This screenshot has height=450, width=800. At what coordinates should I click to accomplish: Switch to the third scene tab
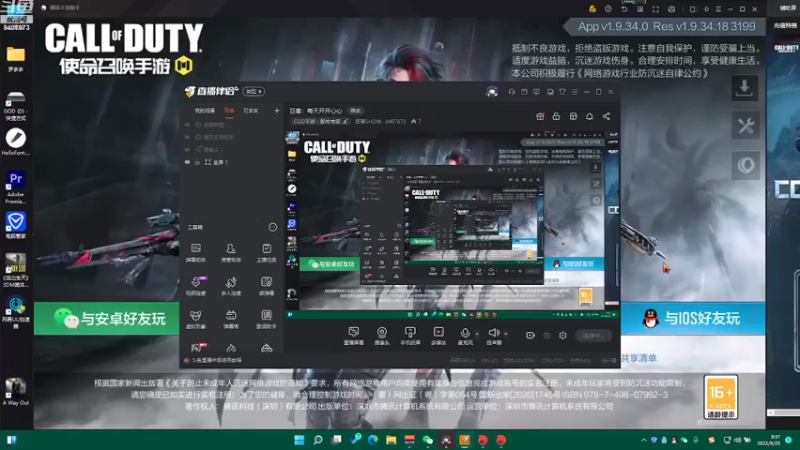coord(251,111)
